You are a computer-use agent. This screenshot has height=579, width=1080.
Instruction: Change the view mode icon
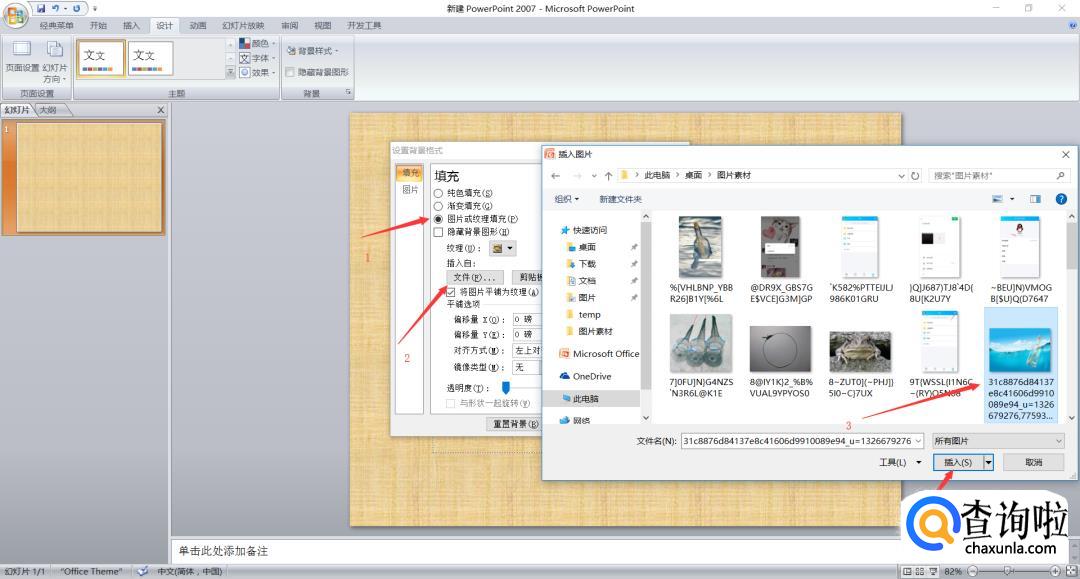click(x=997, y=199)
